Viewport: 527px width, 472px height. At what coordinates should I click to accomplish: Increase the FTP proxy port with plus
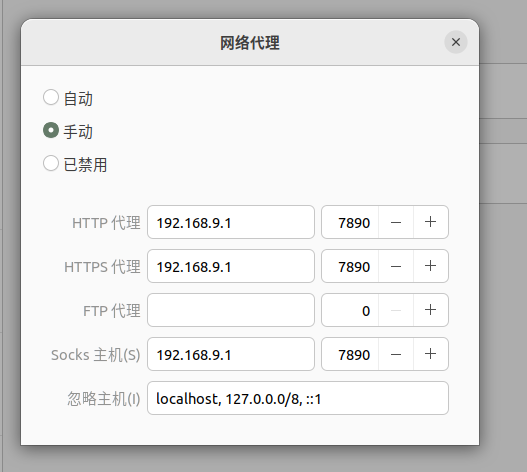431,310
